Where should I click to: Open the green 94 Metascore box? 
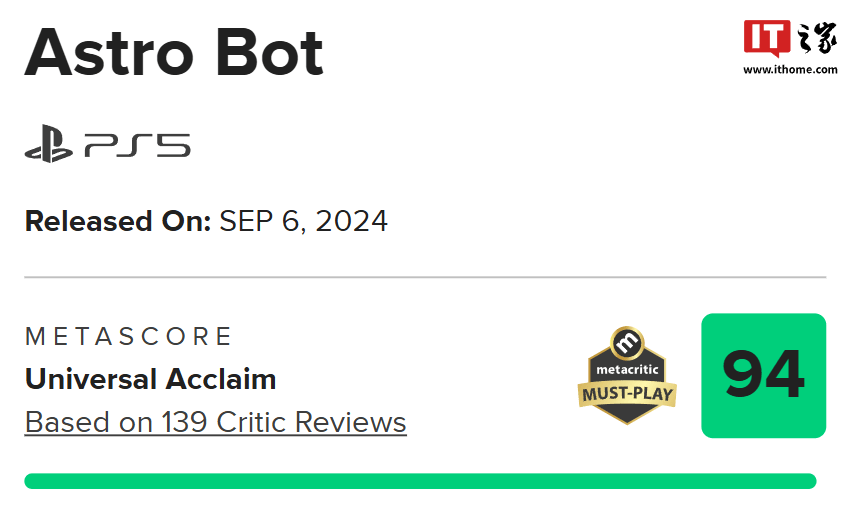[x=763, y=376]
